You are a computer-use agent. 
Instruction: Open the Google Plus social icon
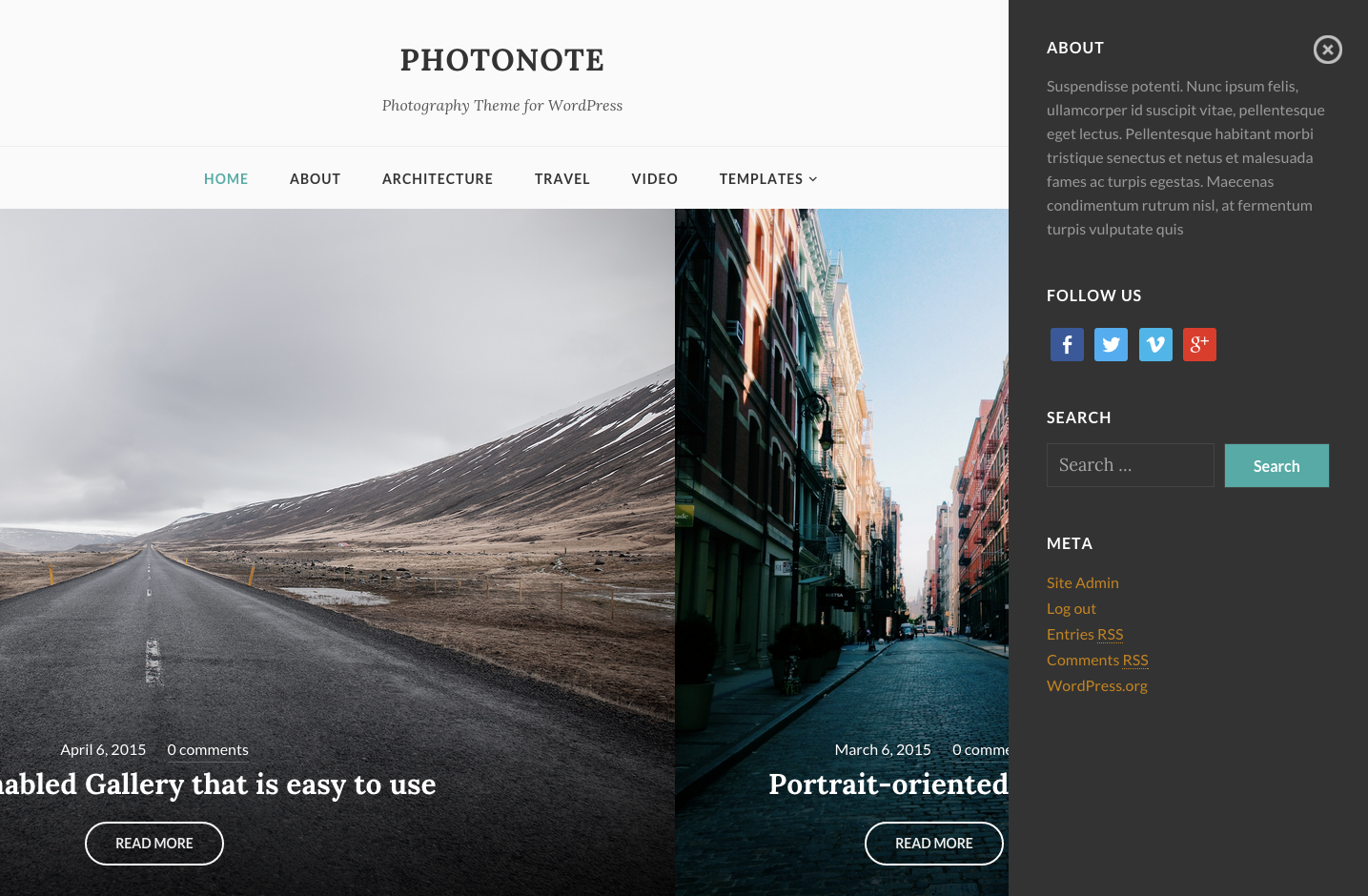1199,344
